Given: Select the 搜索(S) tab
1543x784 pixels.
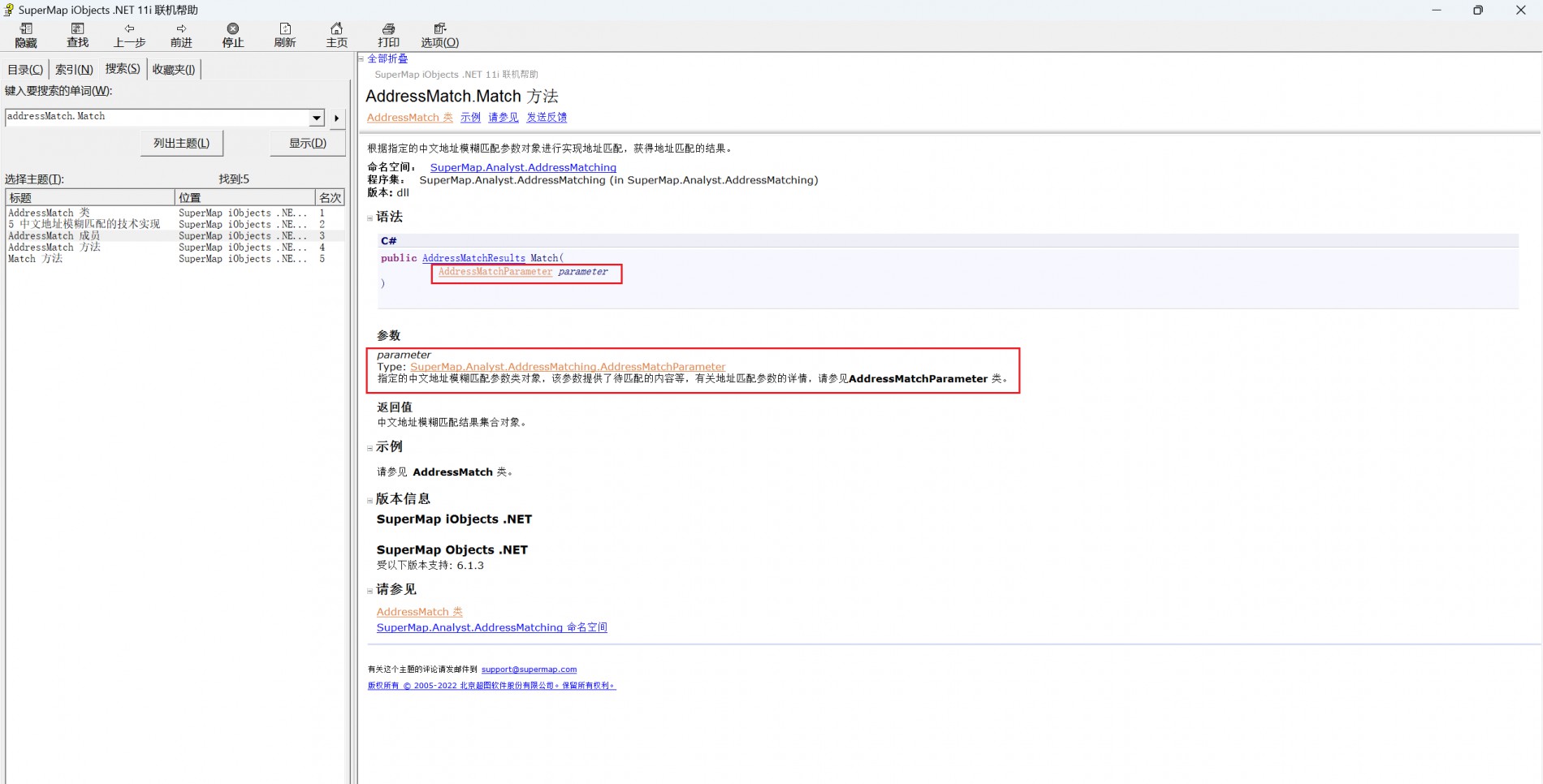Looking at the screenshot, I should (123, 69).
